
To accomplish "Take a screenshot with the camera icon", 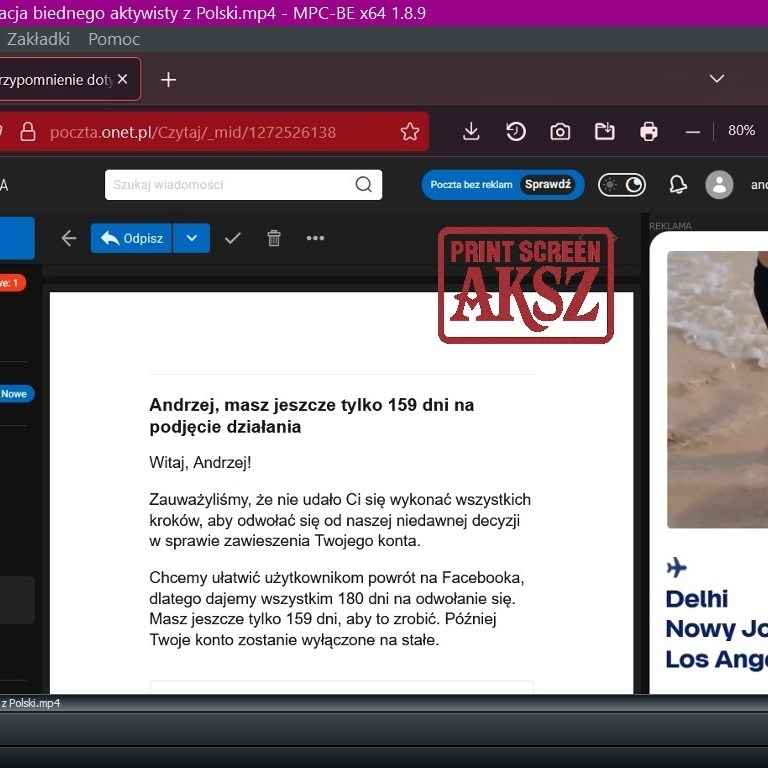I will coord(560,132).
